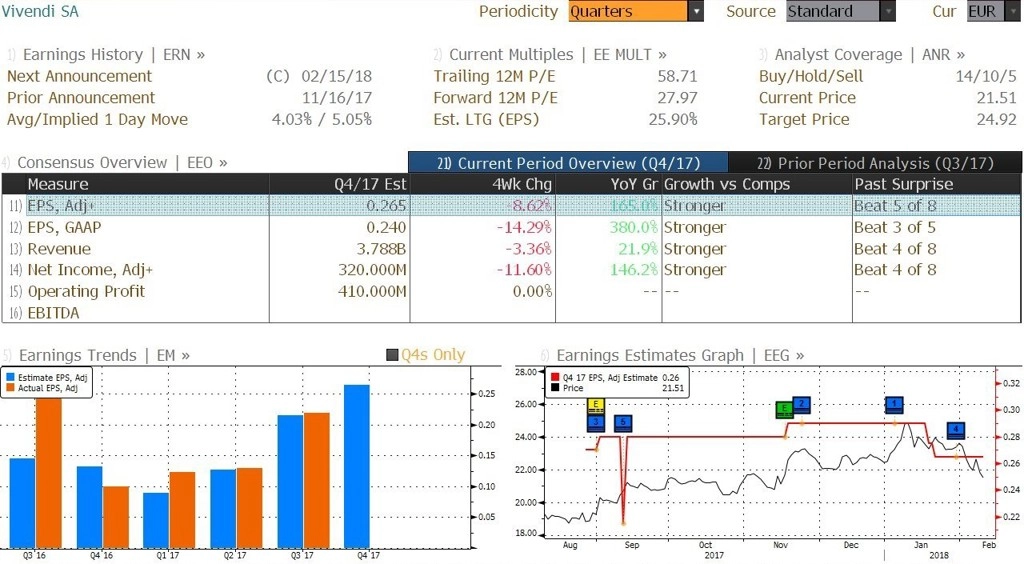The width and height of the screenshot is (1024, 564).
Task: Click the Target Price value 24.92
Action: click(x=997, y=119)
